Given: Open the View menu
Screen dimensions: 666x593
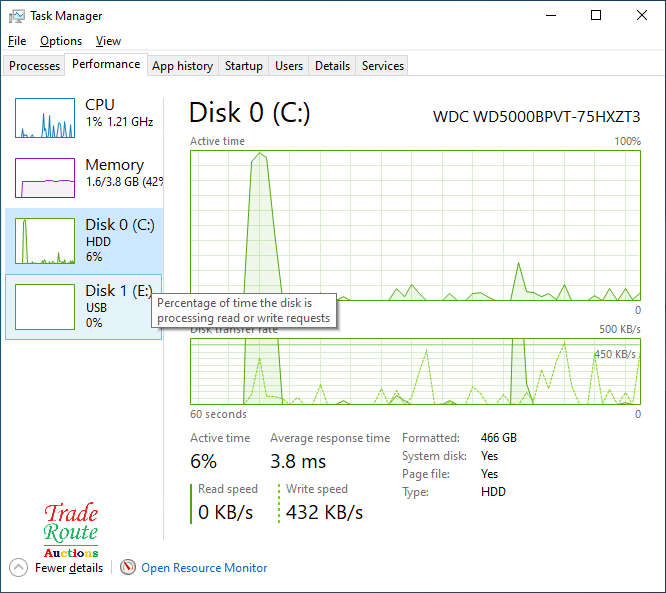Looking at the screenshot, I should (108, 41).
